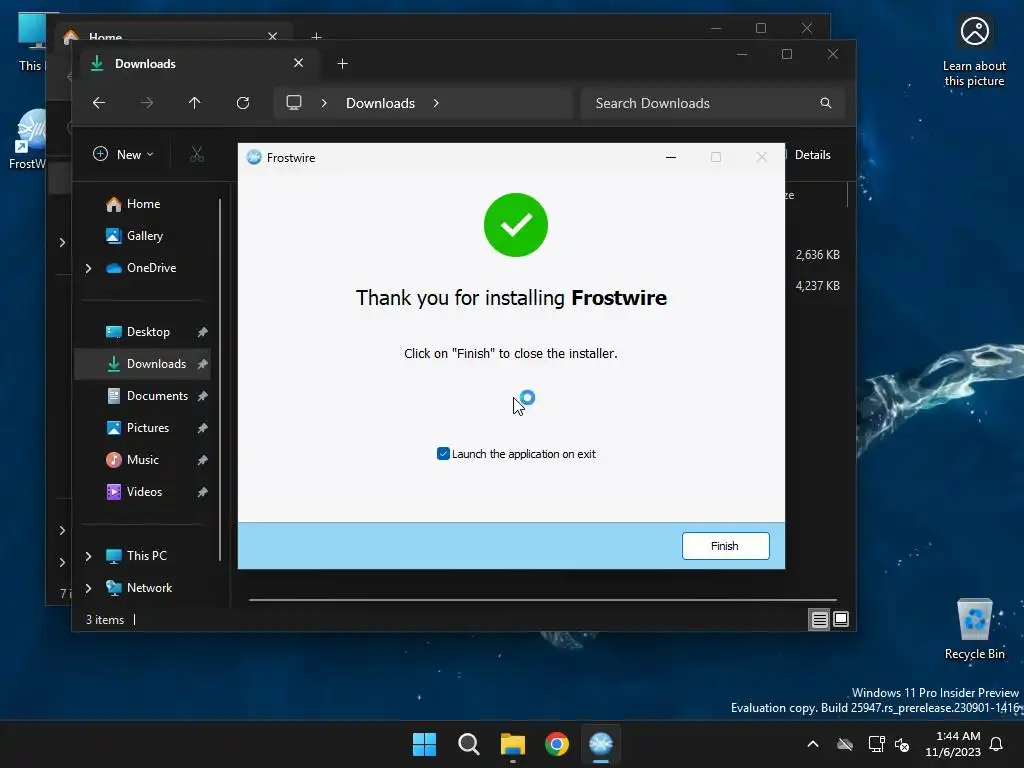This screenshot has height=768, width=1024.
Task: Click the magnifier icon in Search Downloads
Action: pos(825,103)
